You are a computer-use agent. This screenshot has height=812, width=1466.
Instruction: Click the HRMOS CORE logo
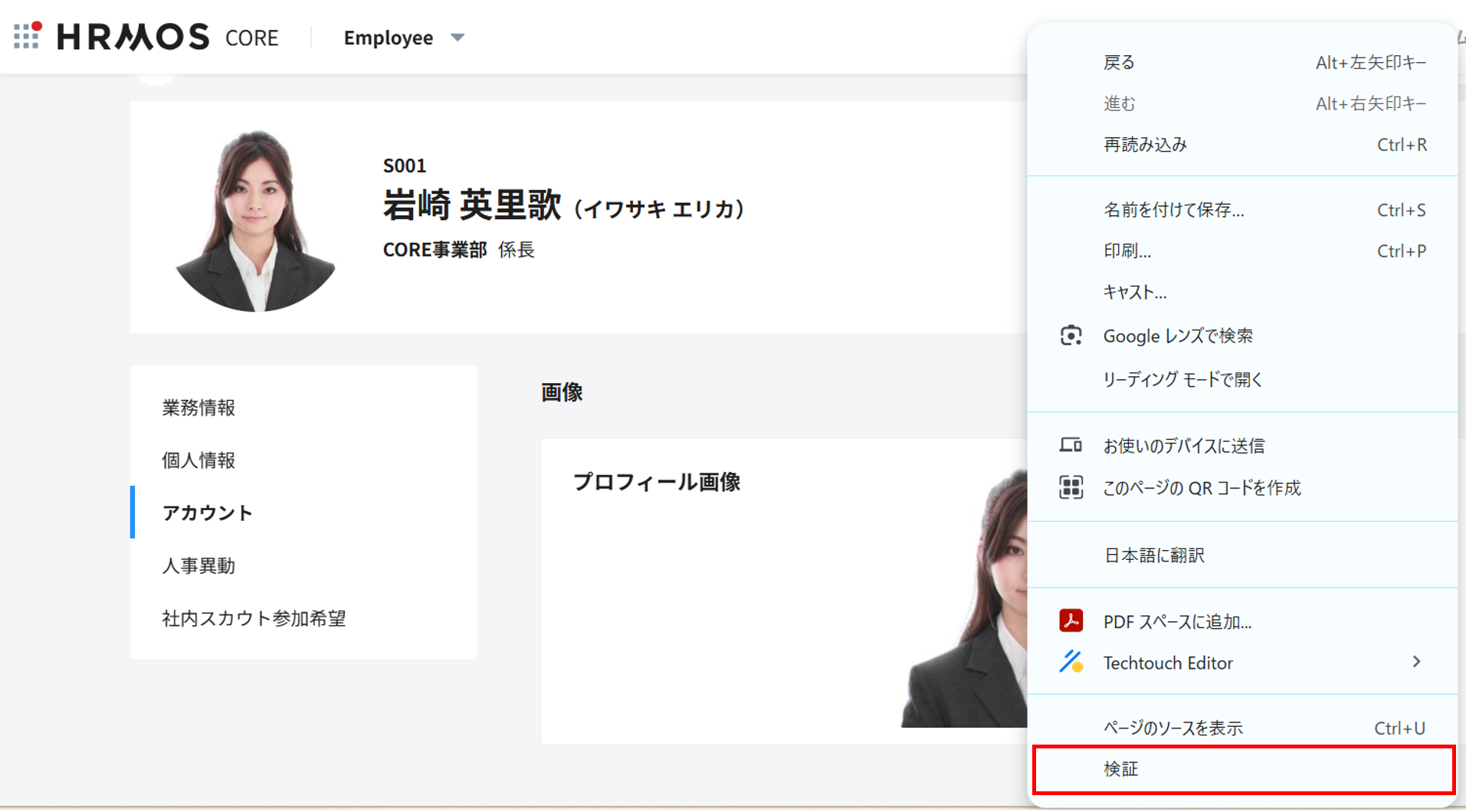click(x=168, y=37)
